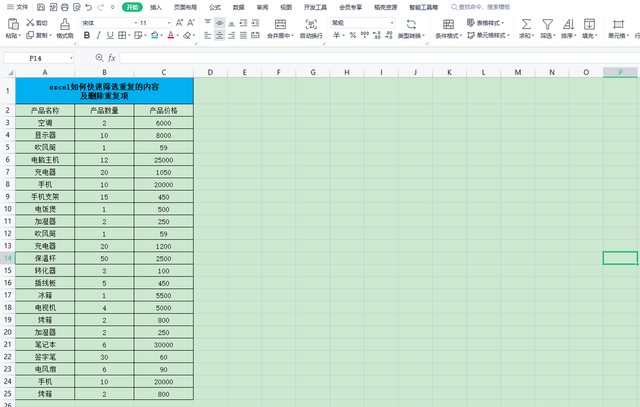Switch to the Review (审阅) tab
Image resolution: width=640 pixels, height=407 pixels.
pyautogui.click(x=262, y=7)
